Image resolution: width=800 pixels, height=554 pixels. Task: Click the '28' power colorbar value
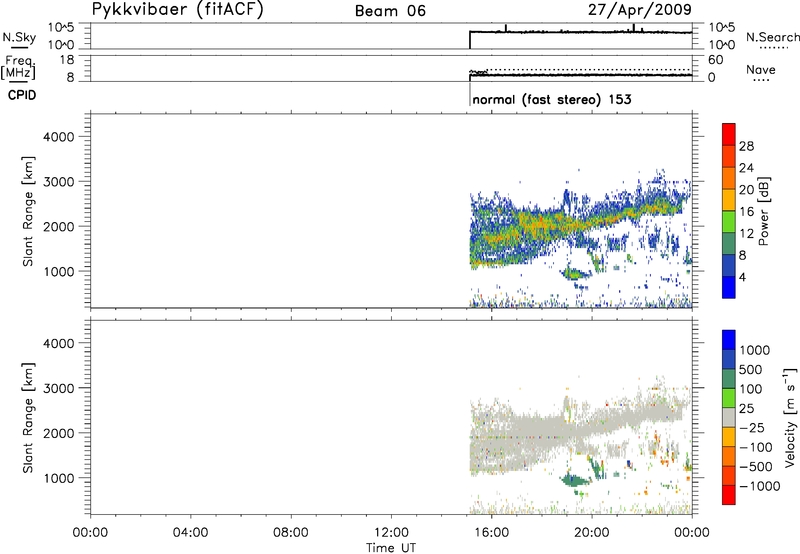(x=746, y=146)
